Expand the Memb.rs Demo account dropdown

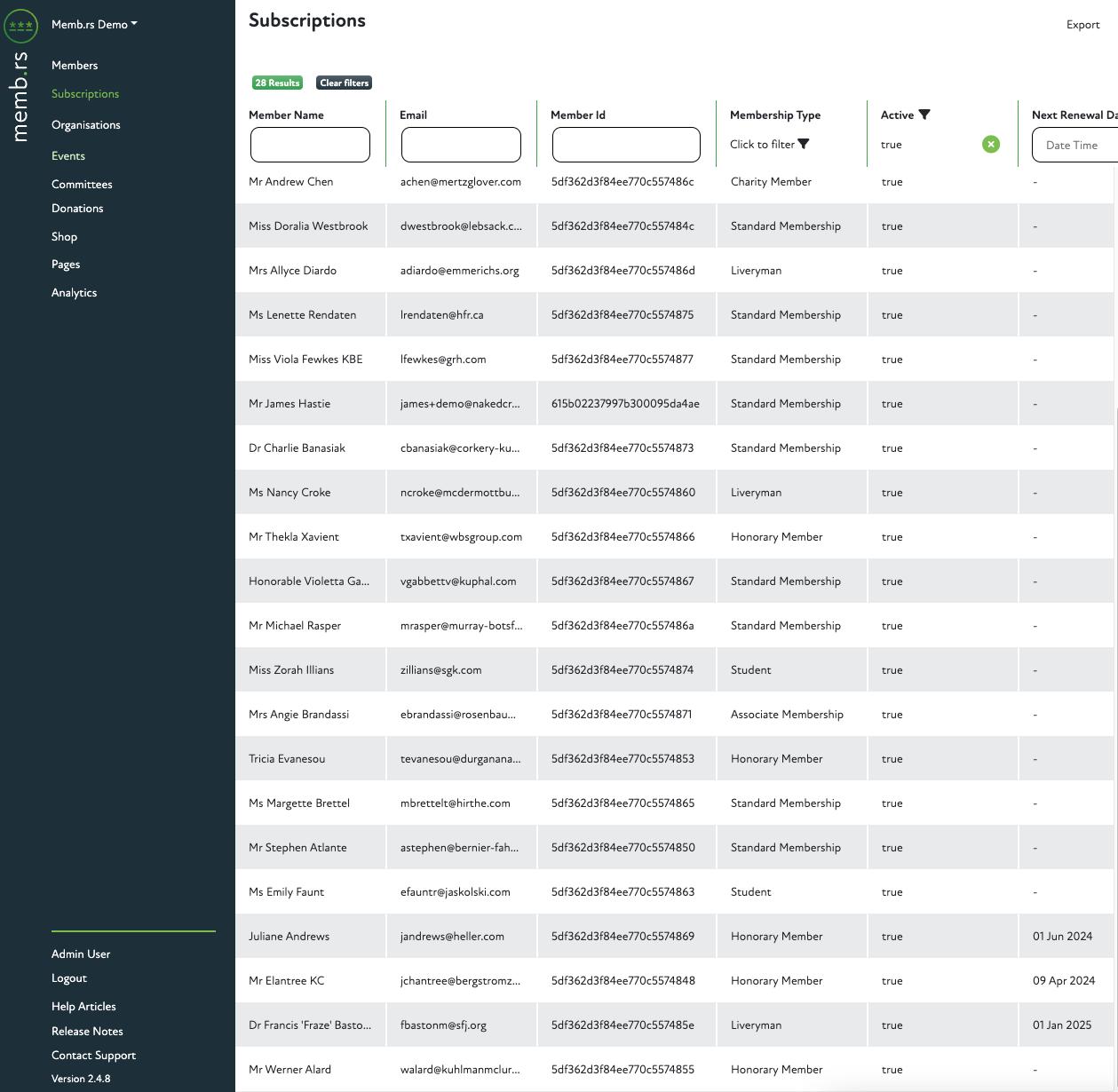(94, 25)
